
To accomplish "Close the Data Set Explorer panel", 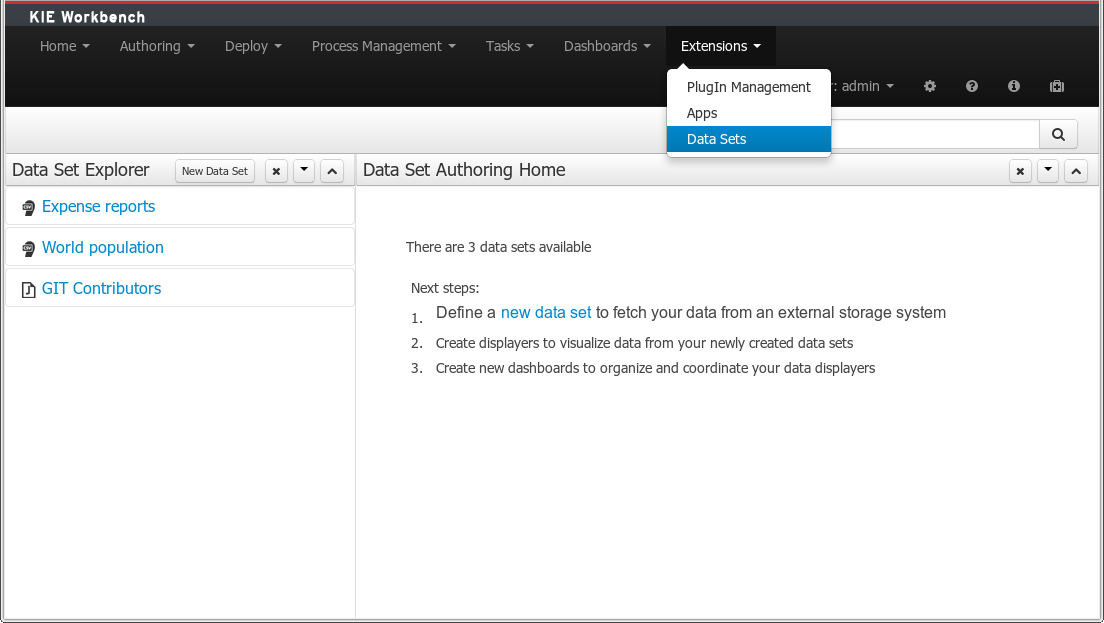I will (x=276, y=170).
